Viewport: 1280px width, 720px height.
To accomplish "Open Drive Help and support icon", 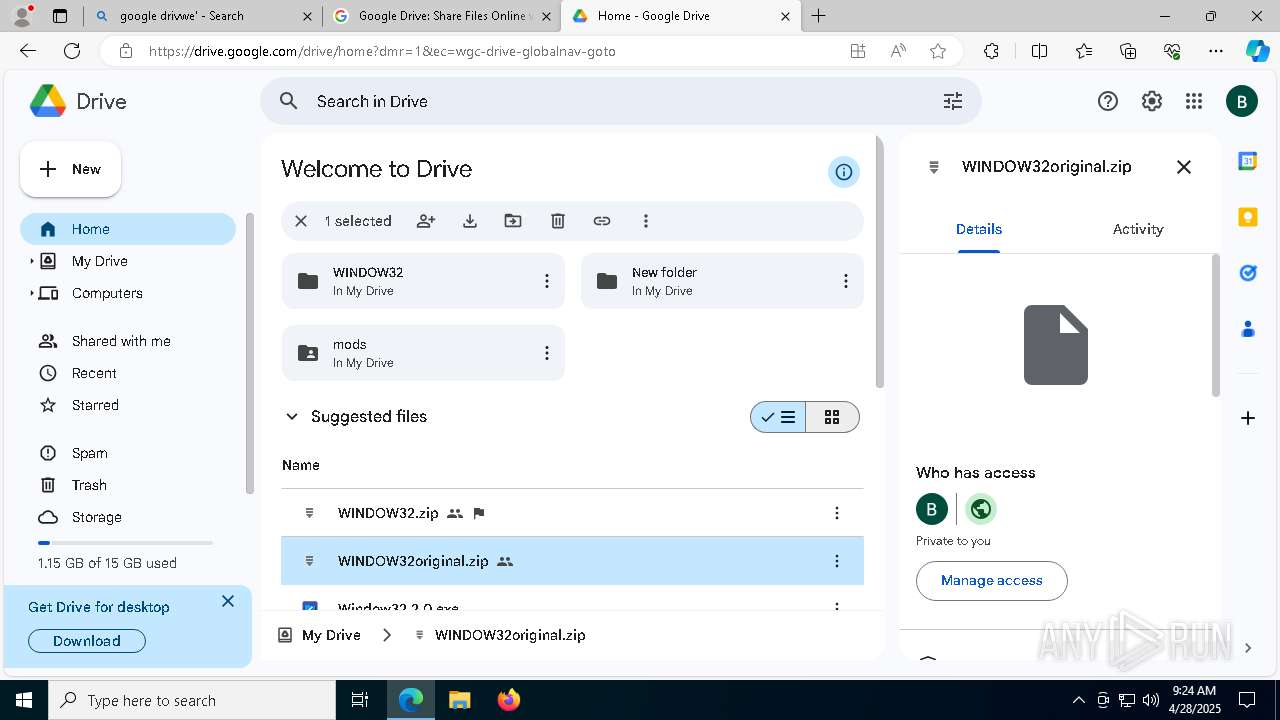I will (x=1108, y=101).
